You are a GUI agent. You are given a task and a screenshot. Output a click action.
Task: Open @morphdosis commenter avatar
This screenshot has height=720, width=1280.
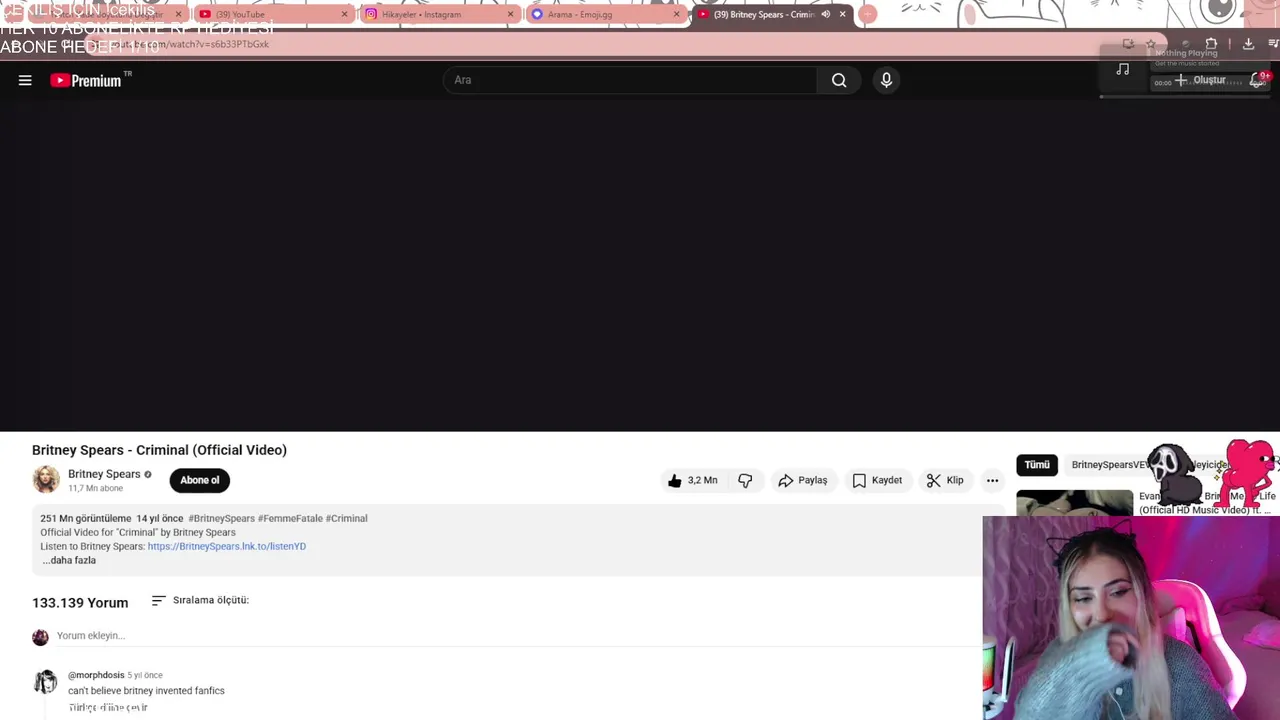(x=46, y=682)
